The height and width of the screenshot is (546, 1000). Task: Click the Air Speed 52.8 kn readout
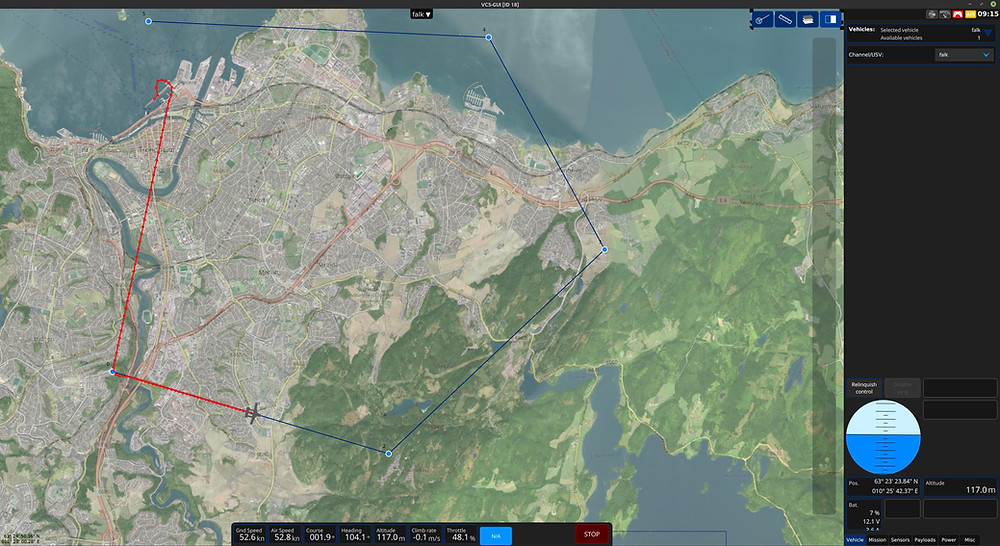tap(284, 535)
